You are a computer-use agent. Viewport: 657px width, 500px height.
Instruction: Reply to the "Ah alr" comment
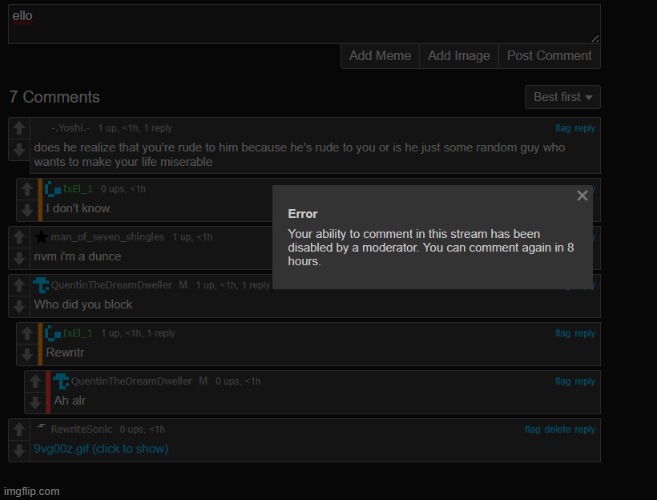point(585,381)
